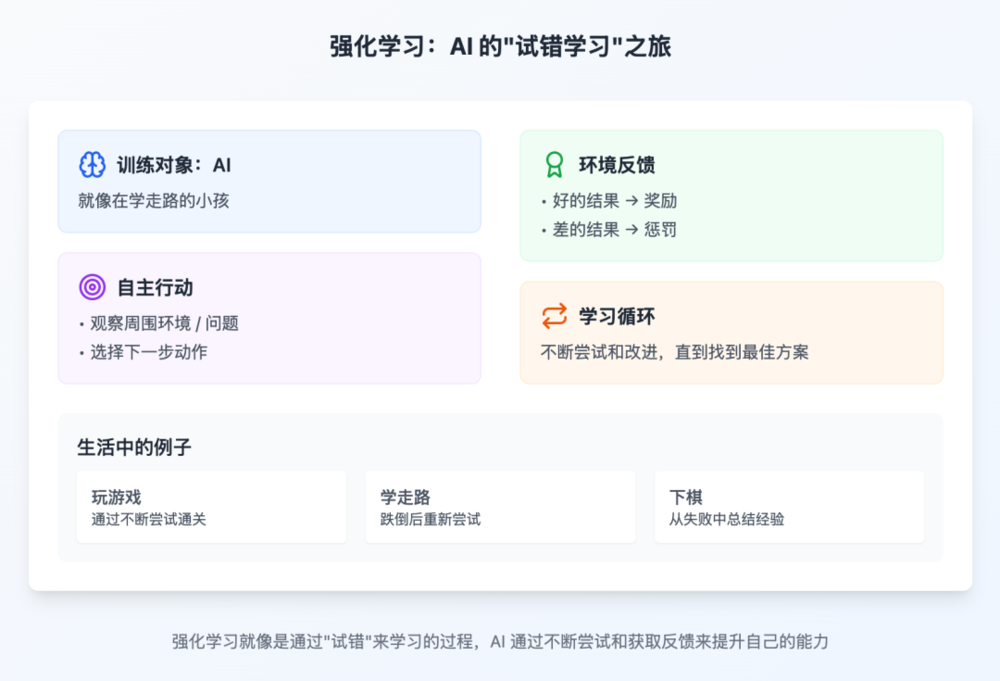Screen dimensions: 1000x681
Task: Click text 就像在学走路的小孩
Action: [154, 201]
